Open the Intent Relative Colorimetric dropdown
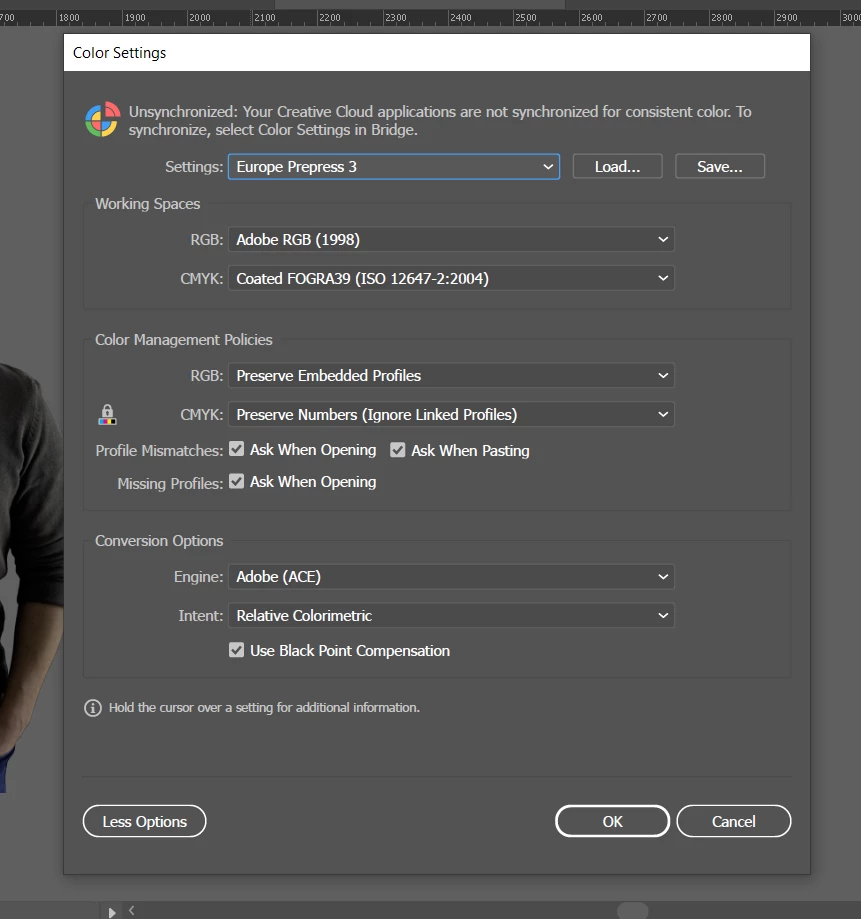This screenshot has height=919, width=861. click(x=451, y=616)
